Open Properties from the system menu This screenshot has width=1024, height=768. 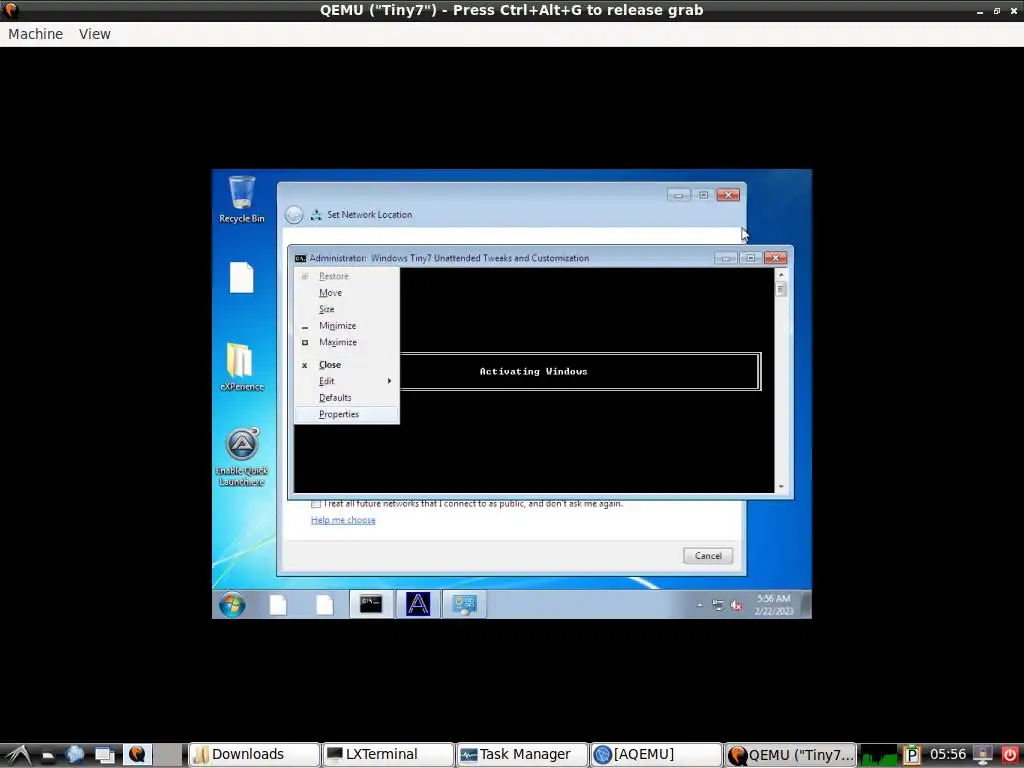click(x=347, y=414)
